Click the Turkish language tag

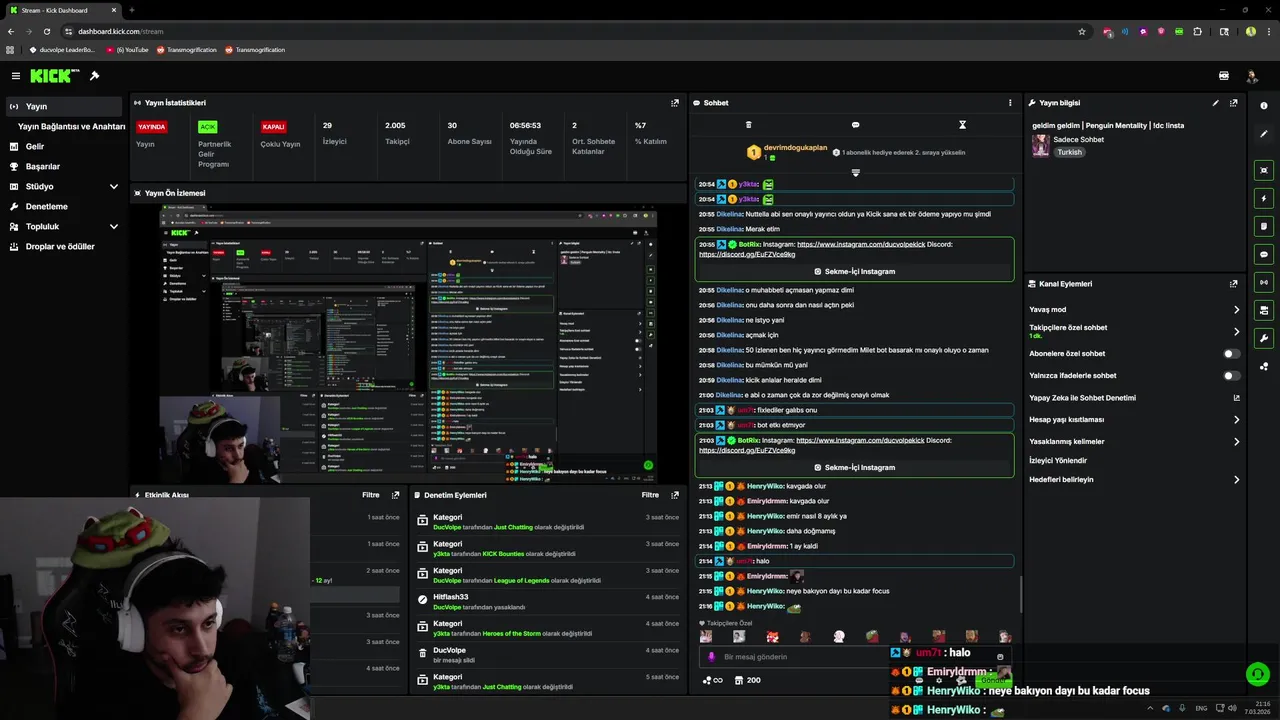(1070, 152)
